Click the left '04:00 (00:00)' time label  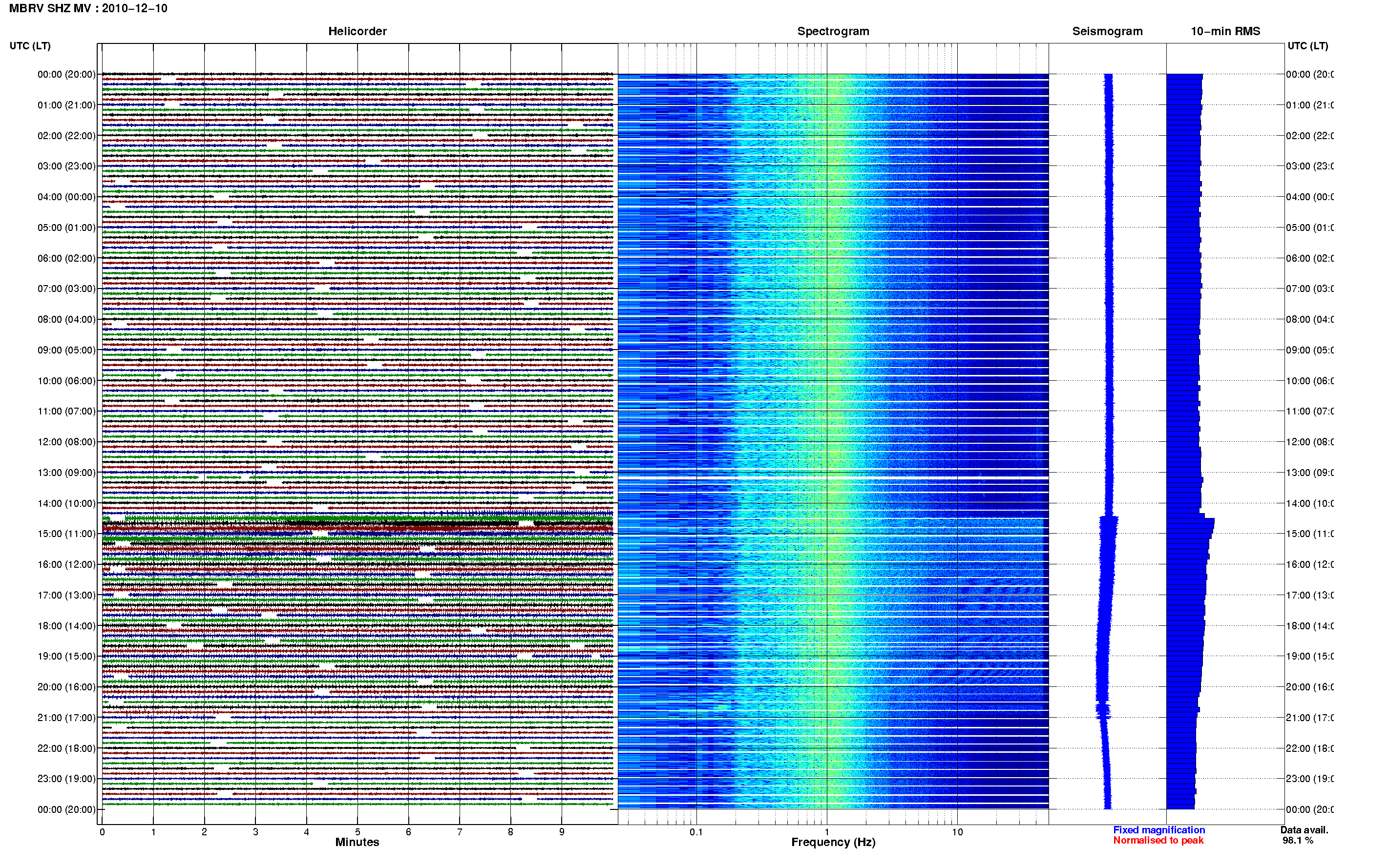(66, 197)
